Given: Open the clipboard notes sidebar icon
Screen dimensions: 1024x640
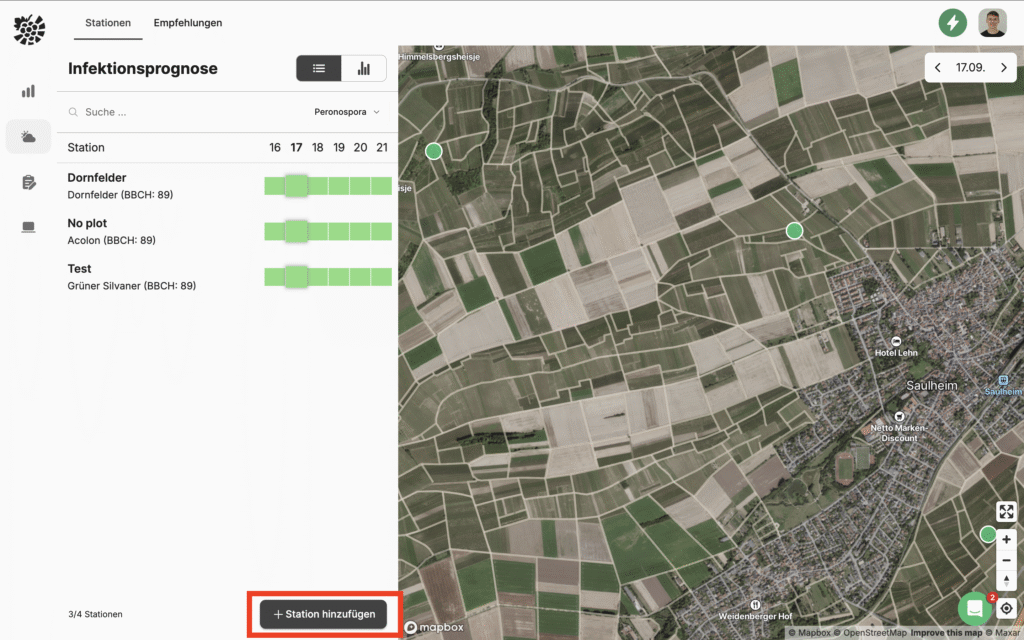Looking at the screenshot, I should (28, 182).
